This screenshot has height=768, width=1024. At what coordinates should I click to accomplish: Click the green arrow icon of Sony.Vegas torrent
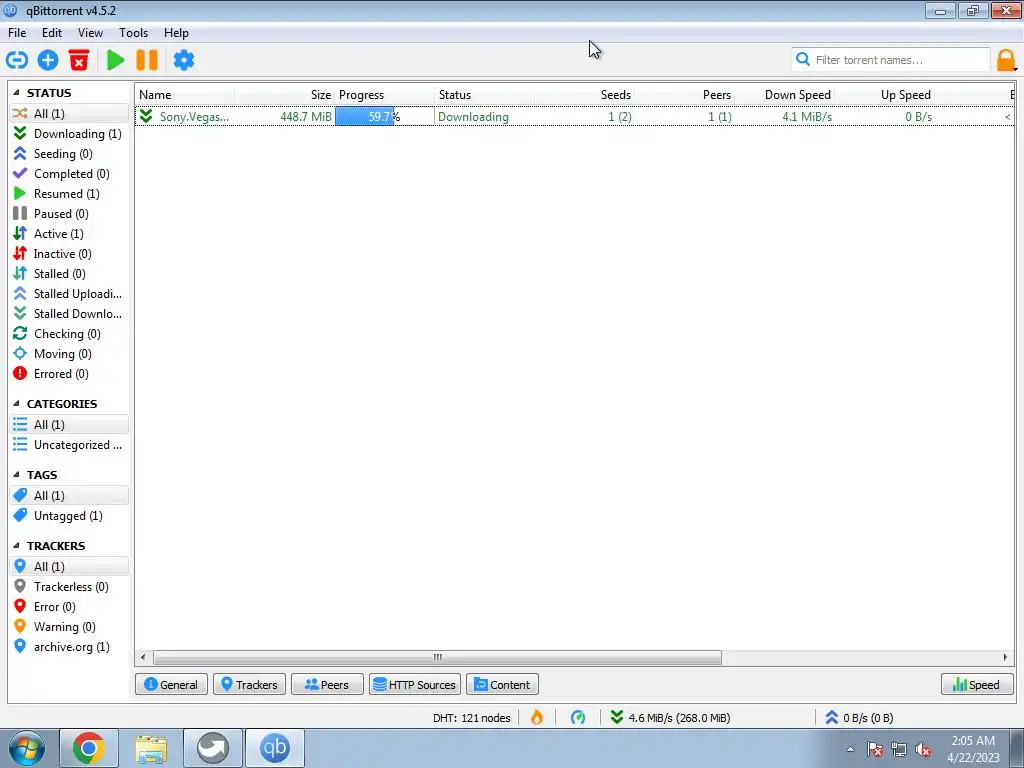(146, 116)
